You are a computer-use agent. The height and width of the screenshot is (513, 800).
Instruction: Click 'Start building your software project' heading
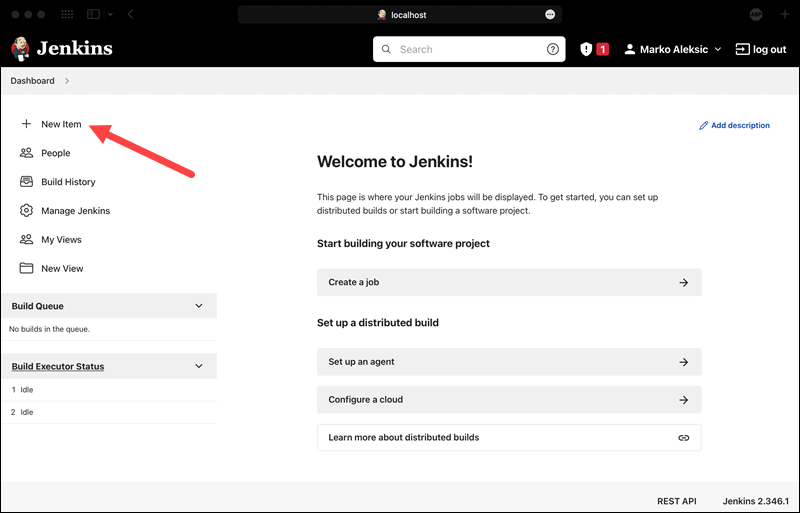pos(403,243)
